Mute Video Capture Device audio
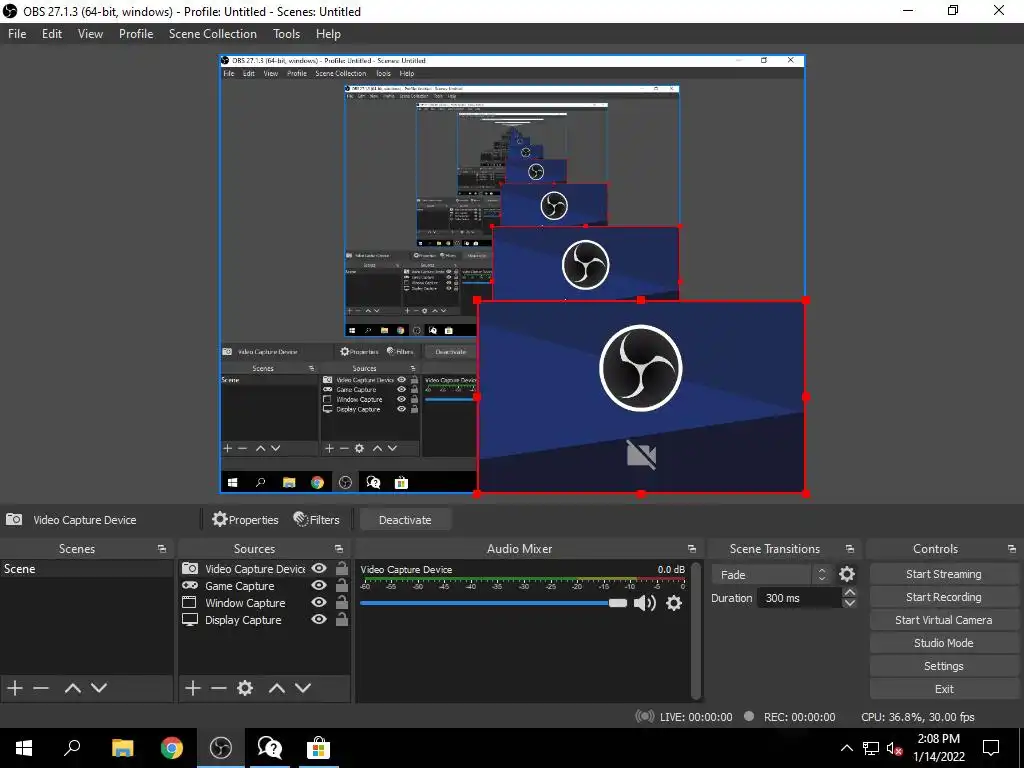Viewport: 1024px width, 768px height. [645, 603]
